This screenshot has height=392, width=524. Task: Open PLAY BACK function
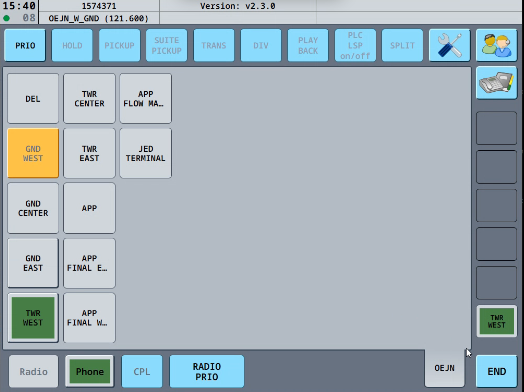[308, 45]
